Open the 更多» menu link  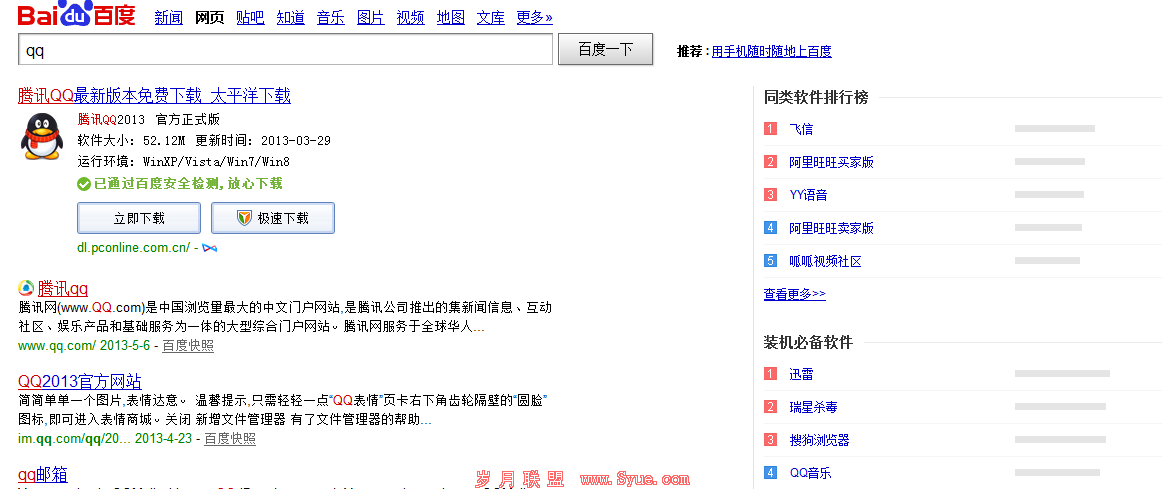(534, 17)
